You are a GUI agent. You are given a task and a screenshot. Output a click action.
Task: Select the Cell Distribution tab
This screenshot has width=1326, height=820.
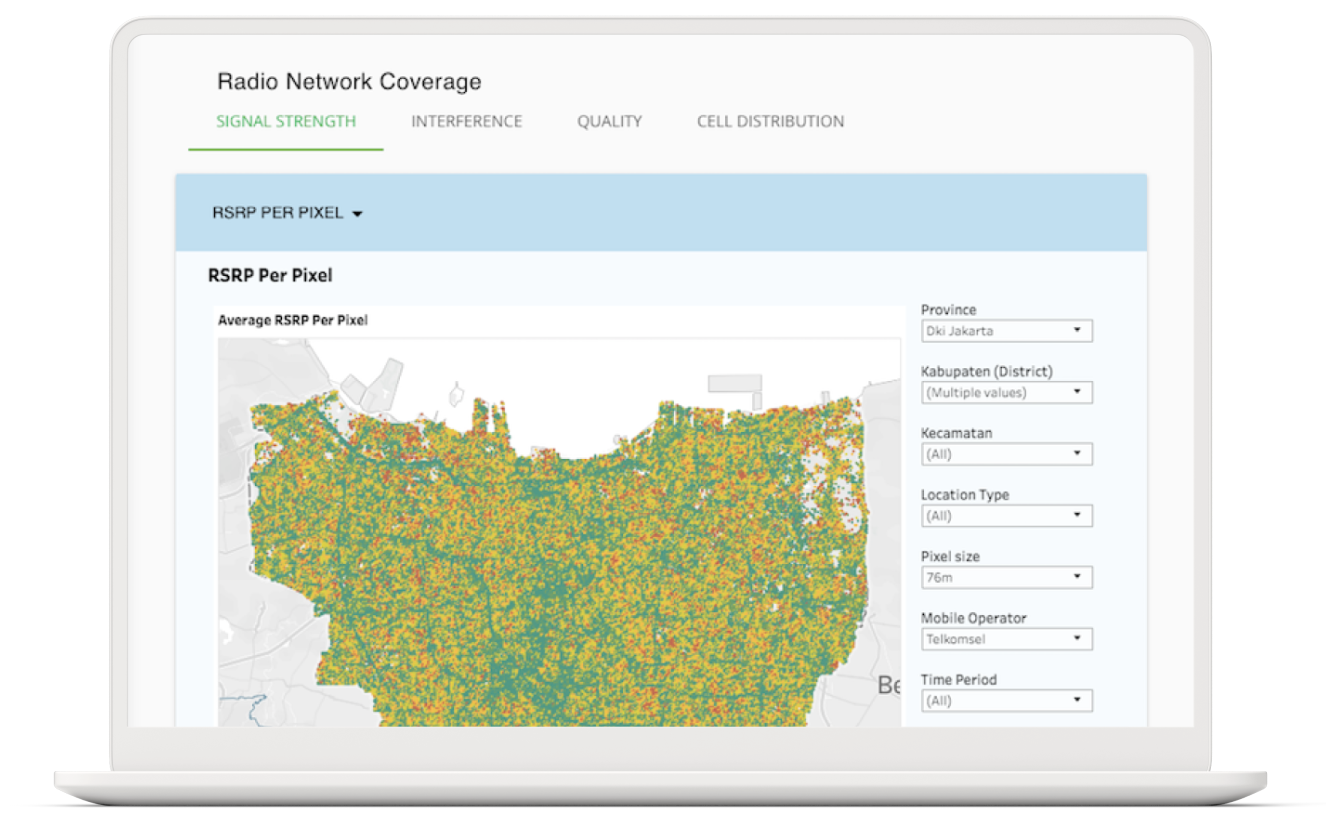tap(770, 121)
